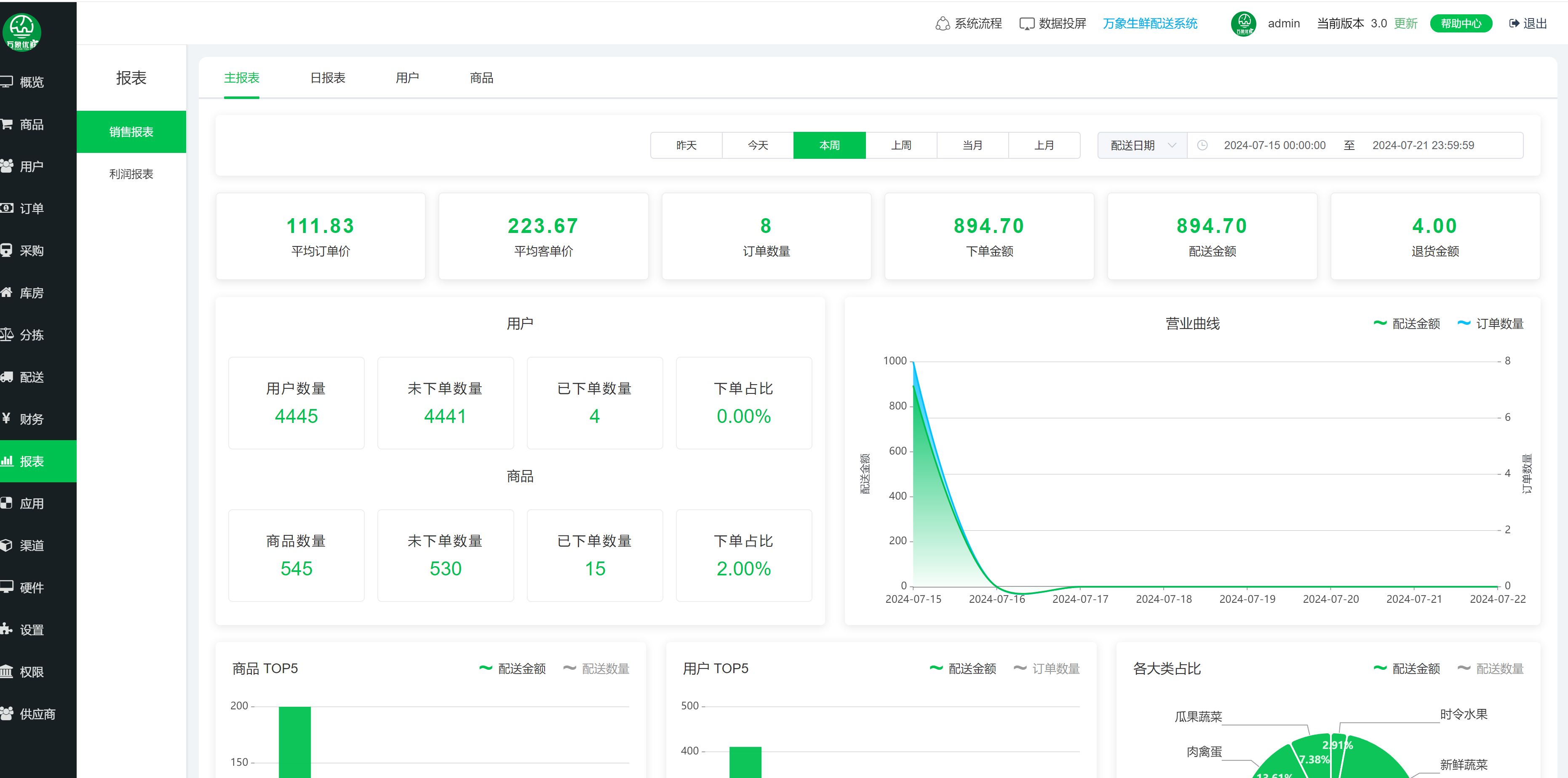Click the 数据投屏 screen cast icon
Image resolution: width=1568 pixels, height=778 pixels.
point(1027,24)
